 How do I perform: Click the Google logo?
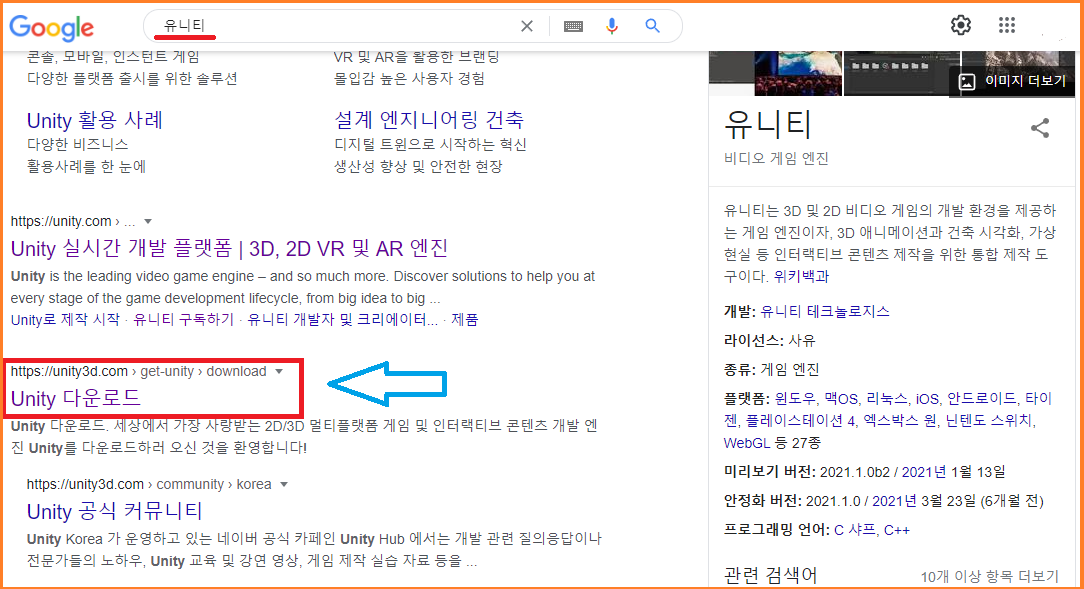[52, 27]
